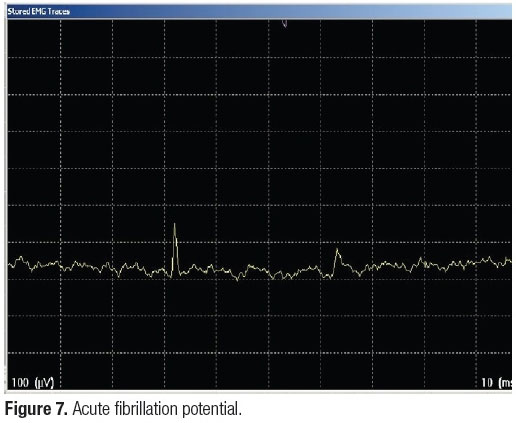Click the word 'Stored' in the window title
Screen dimensions: 516x423
[17, 12]
